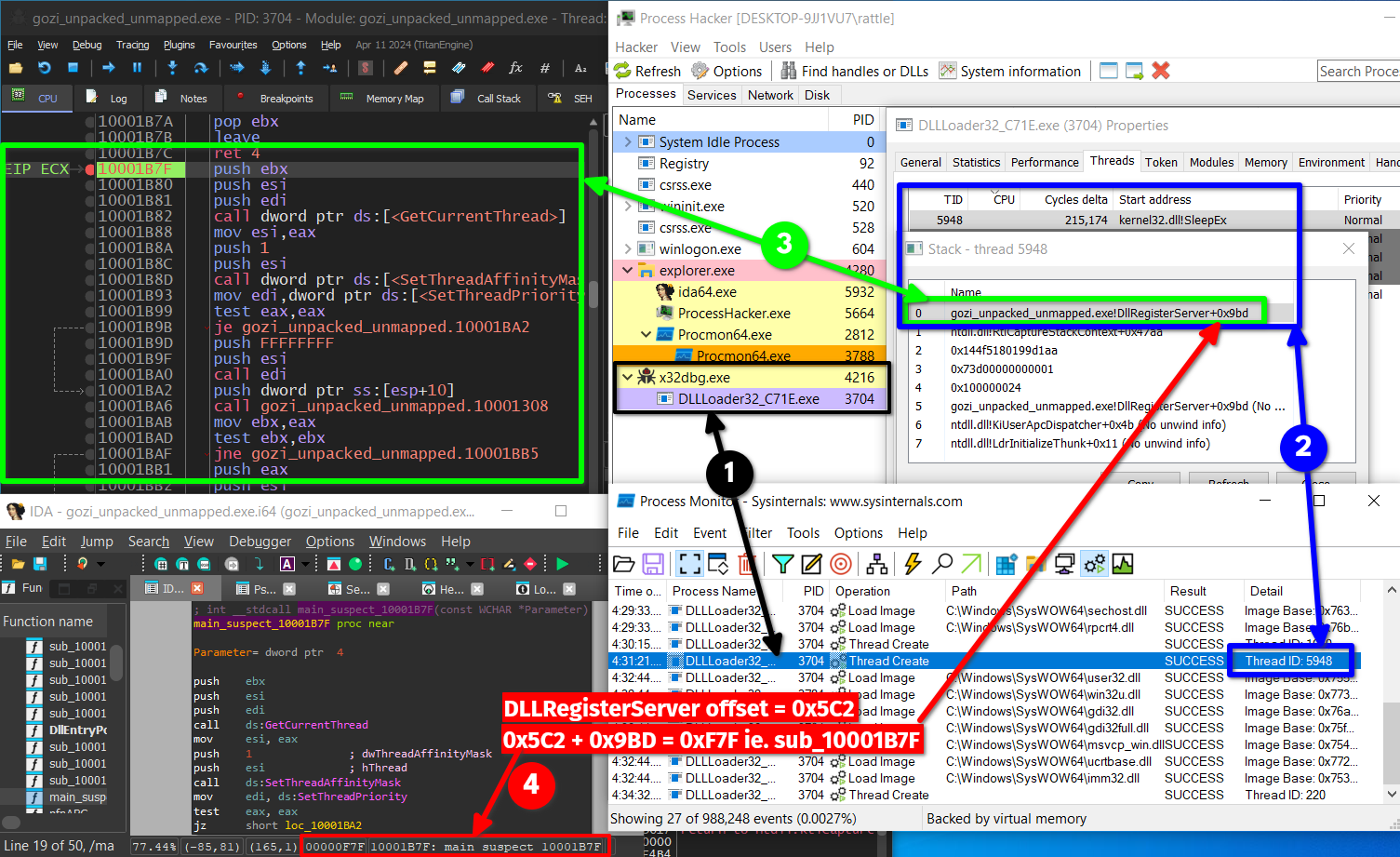
Task: Click Highlight pencil icon in Process Monitor
Action: (812, 564)
